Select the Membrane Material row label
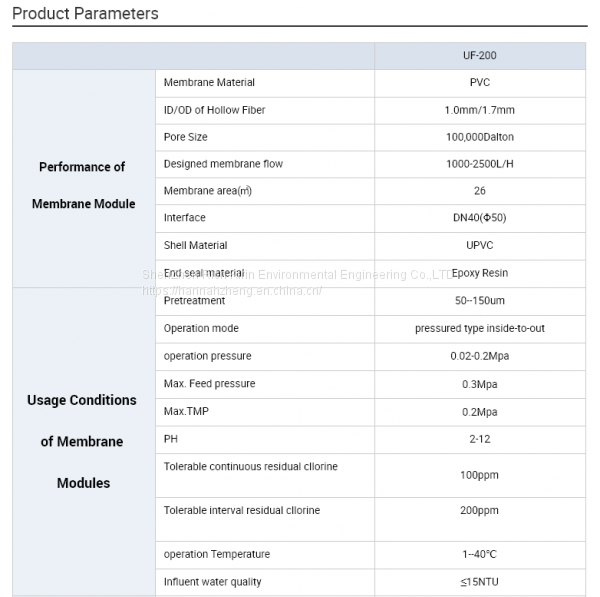Viewport: 600px width, 597px height. point(209,82)
